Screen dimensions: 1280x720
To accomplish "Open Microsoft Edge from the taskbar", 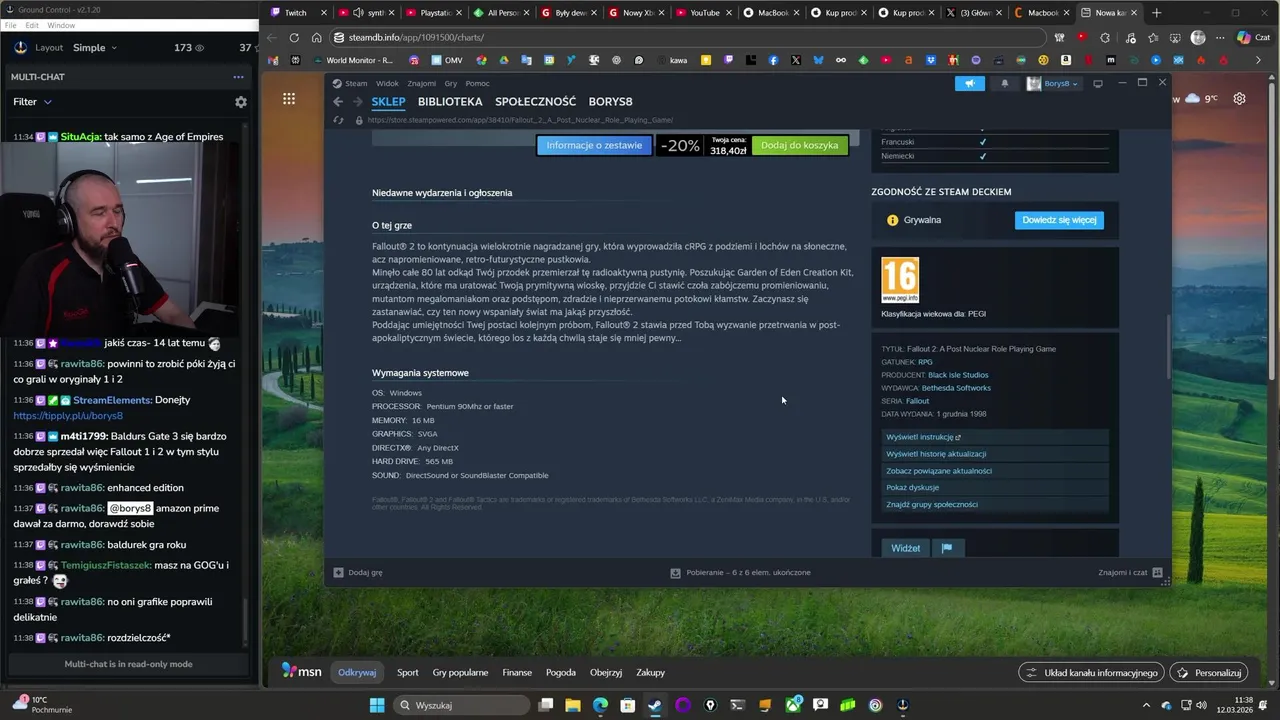I will coord(600,705).
